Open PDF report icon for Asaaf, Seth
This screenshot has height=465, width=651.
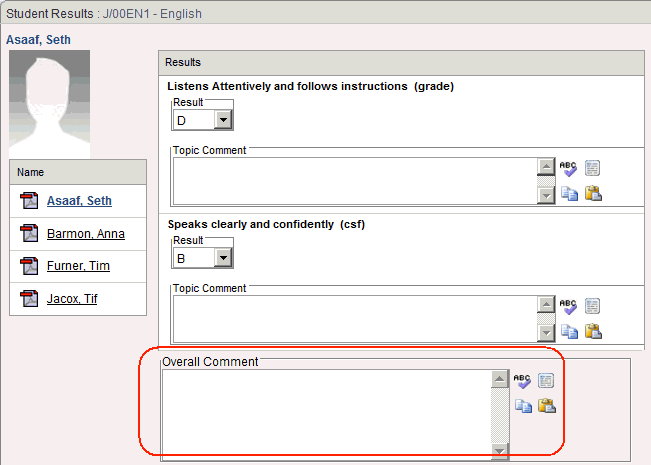(29, 201)
